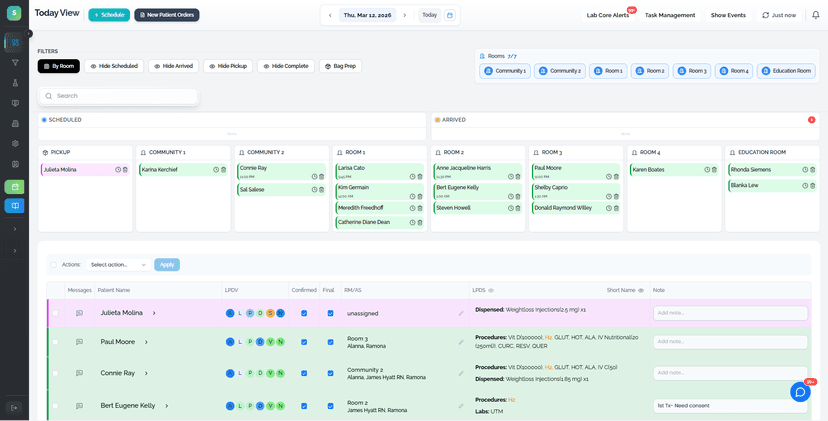Uncheck Final checkbox for Paul Moore
This screenshot has height=421, width=828.
[330, 342]
